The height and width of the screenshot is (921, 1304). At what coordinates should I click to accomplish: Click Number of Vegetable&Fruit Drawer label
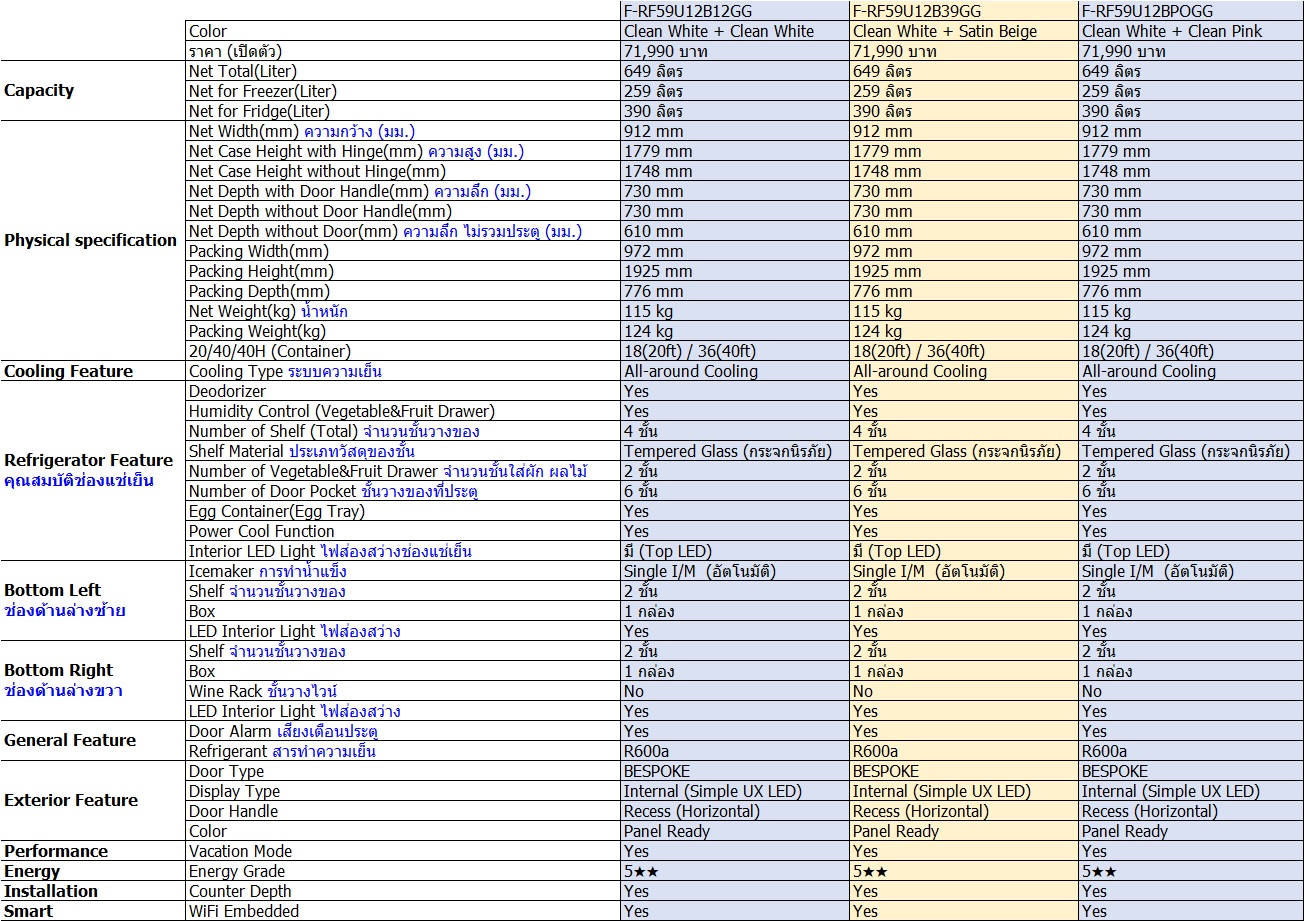(388, 471)
